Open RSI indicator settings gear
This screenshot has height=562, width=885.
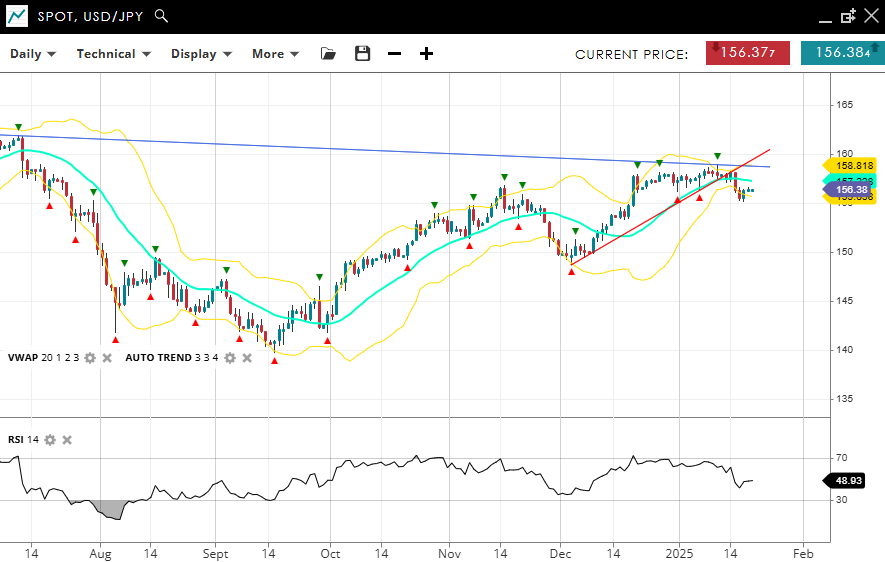pos(50,440)
